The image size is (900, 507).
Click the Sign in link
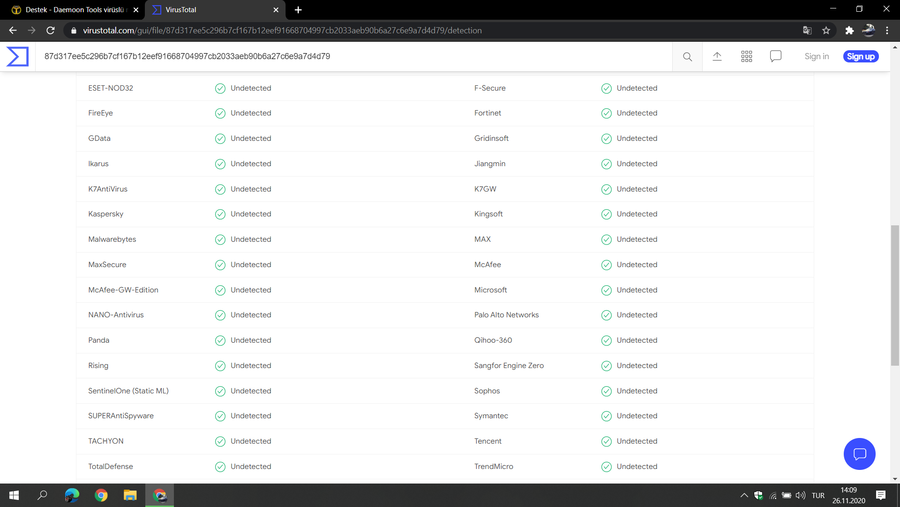tap(816, 56)
